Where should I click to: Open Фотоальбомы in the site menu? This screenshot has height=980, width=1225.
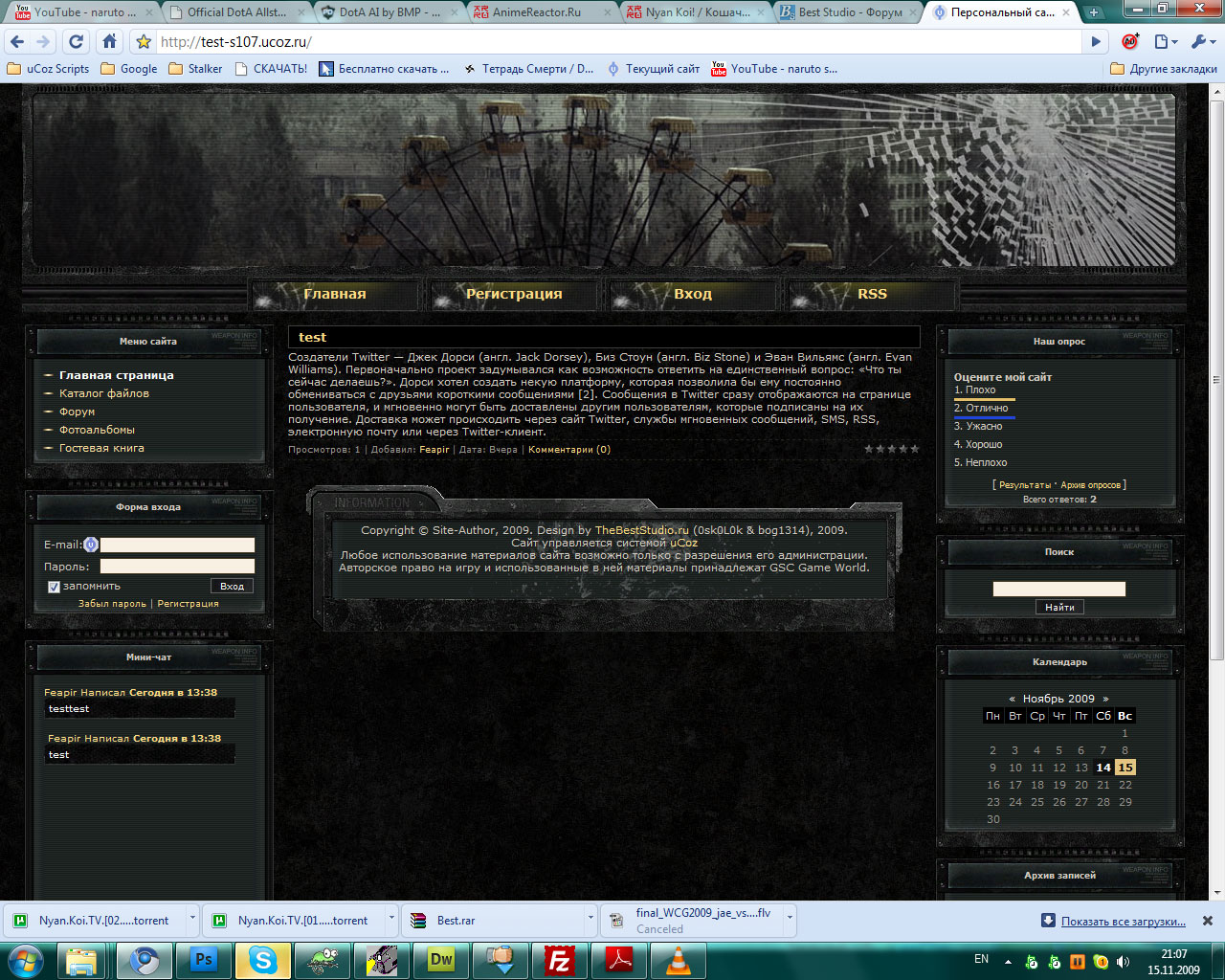(x=97, y=430)
